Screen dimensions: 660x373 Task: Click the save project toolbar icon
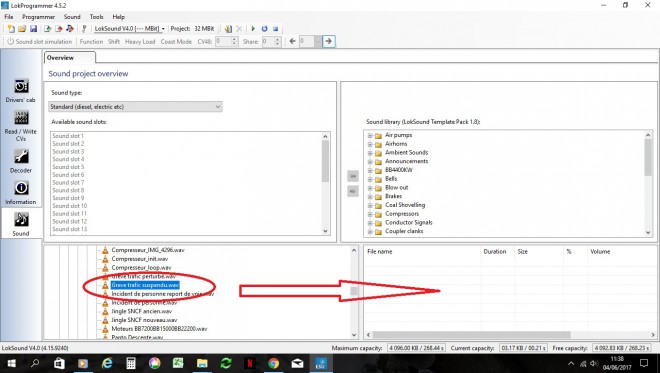tap(33, 29)
